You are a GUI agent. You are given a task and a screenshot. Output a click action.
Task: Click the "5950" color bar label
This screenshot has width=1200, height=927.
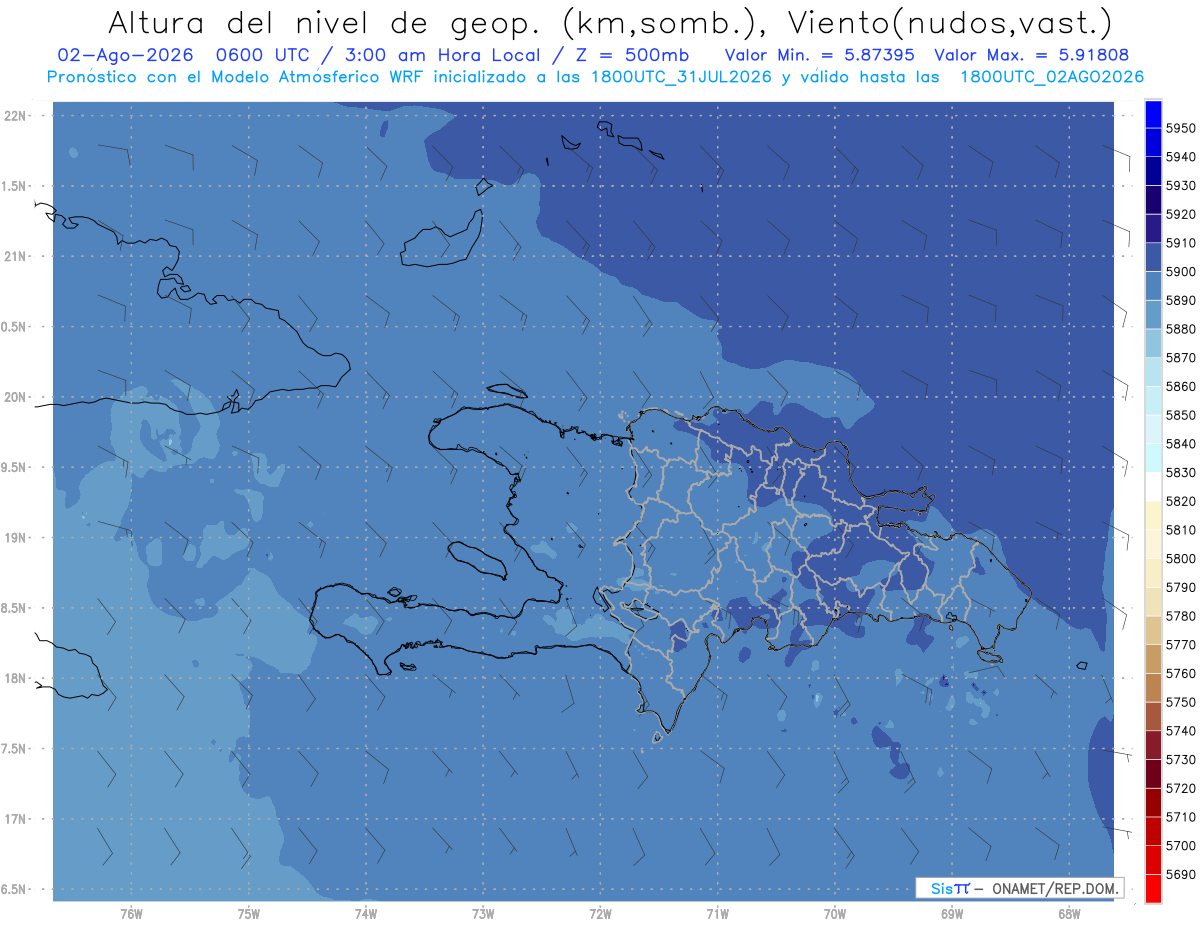[1181, 128]
